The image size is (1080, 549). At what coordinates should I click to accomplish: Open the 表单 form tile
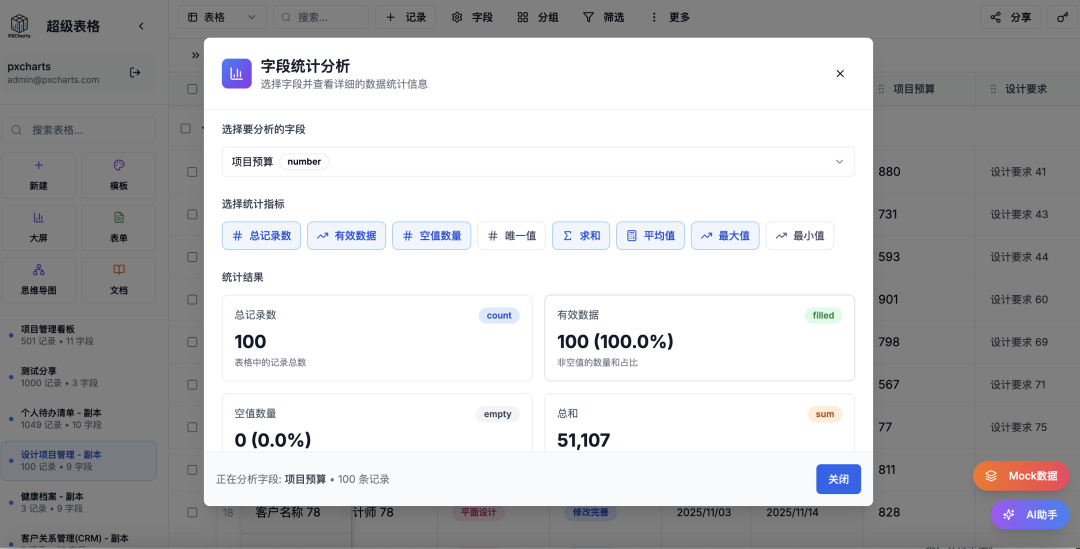click(x=118, y=227)
